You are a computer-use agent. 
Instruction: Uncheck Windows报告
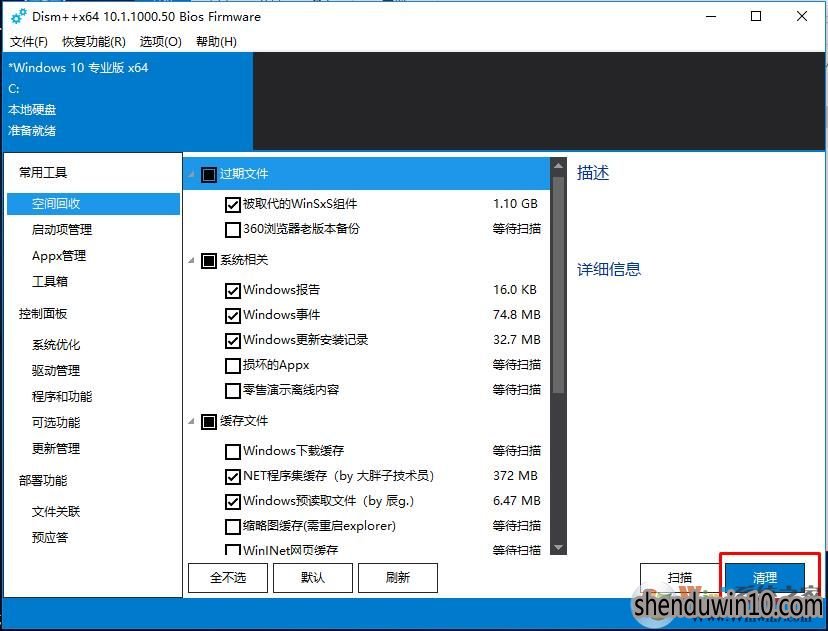232,290
